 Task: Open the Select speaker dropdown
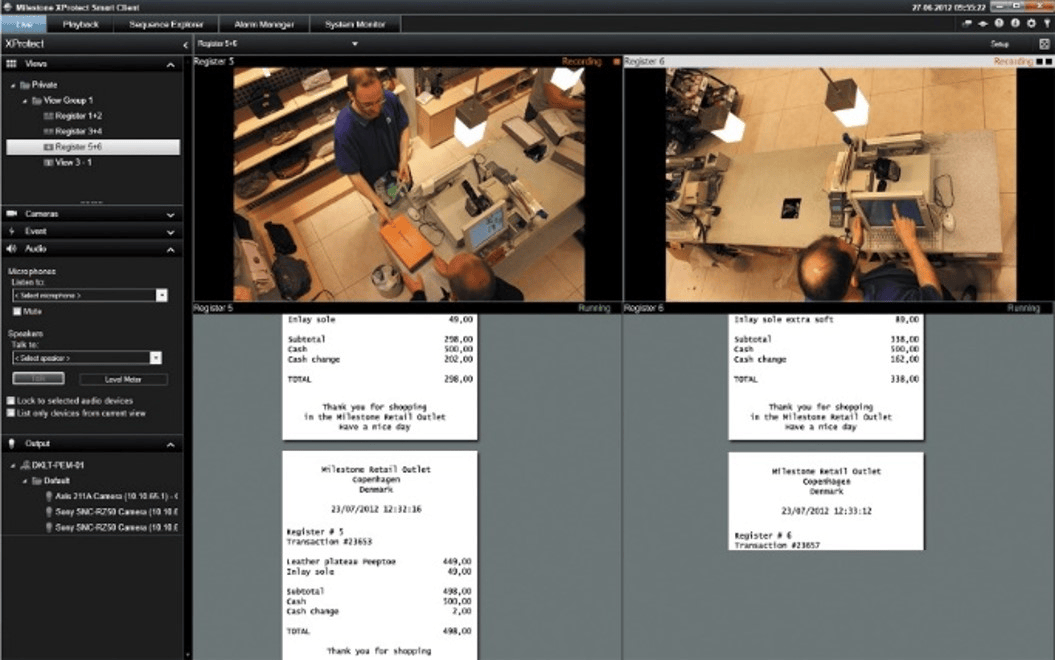point(156,357)
